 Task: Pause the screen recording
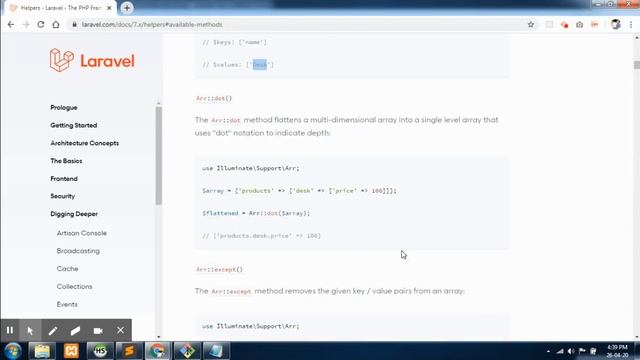tap(10, 330)
